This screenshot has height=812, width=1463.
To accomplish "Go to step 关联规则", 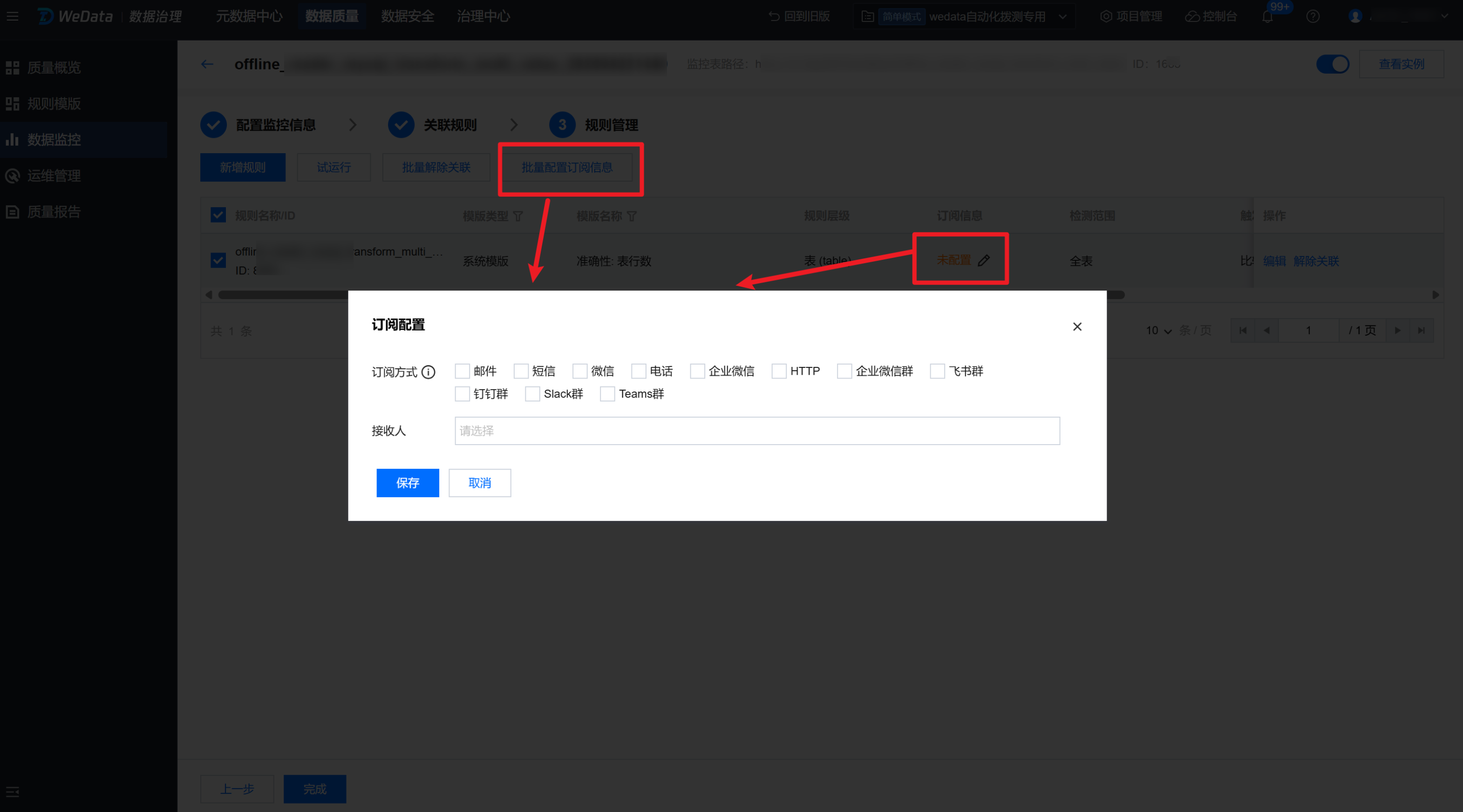I will point(432,125).
